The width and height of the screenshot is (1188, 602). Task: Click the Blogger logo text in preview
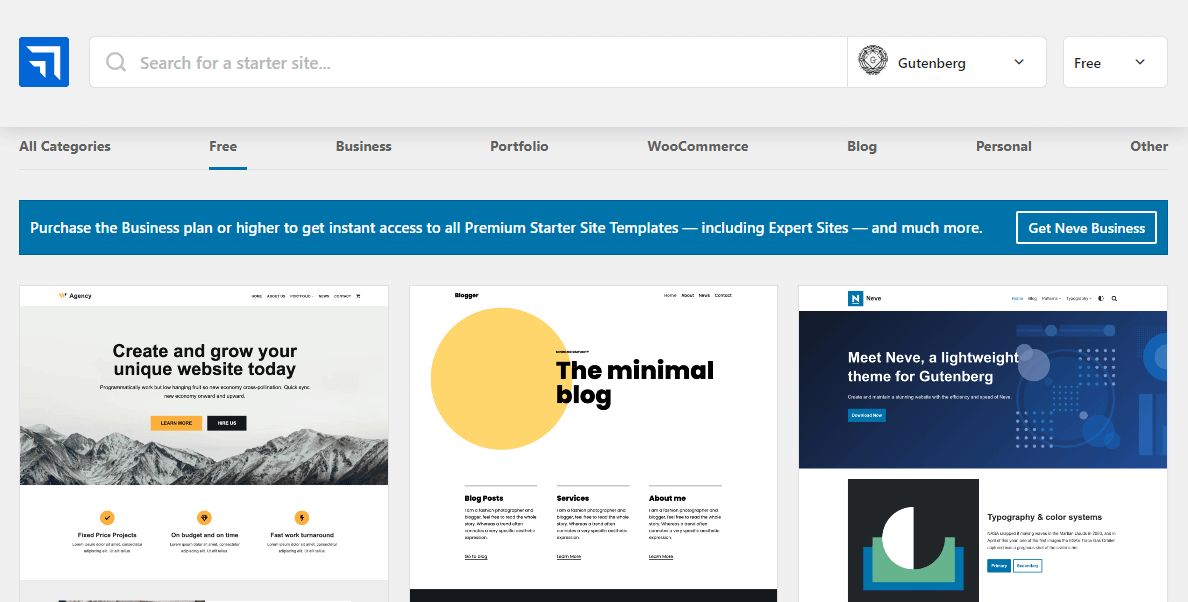467,295
